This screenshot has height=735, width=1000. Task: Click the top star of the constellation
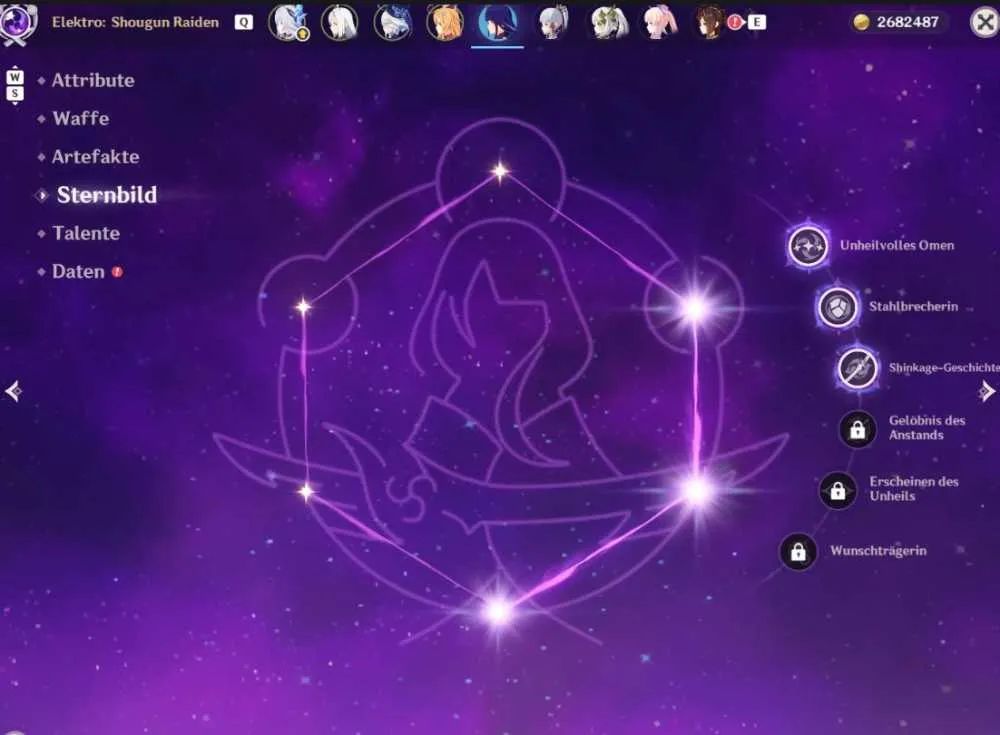point(500,171)
